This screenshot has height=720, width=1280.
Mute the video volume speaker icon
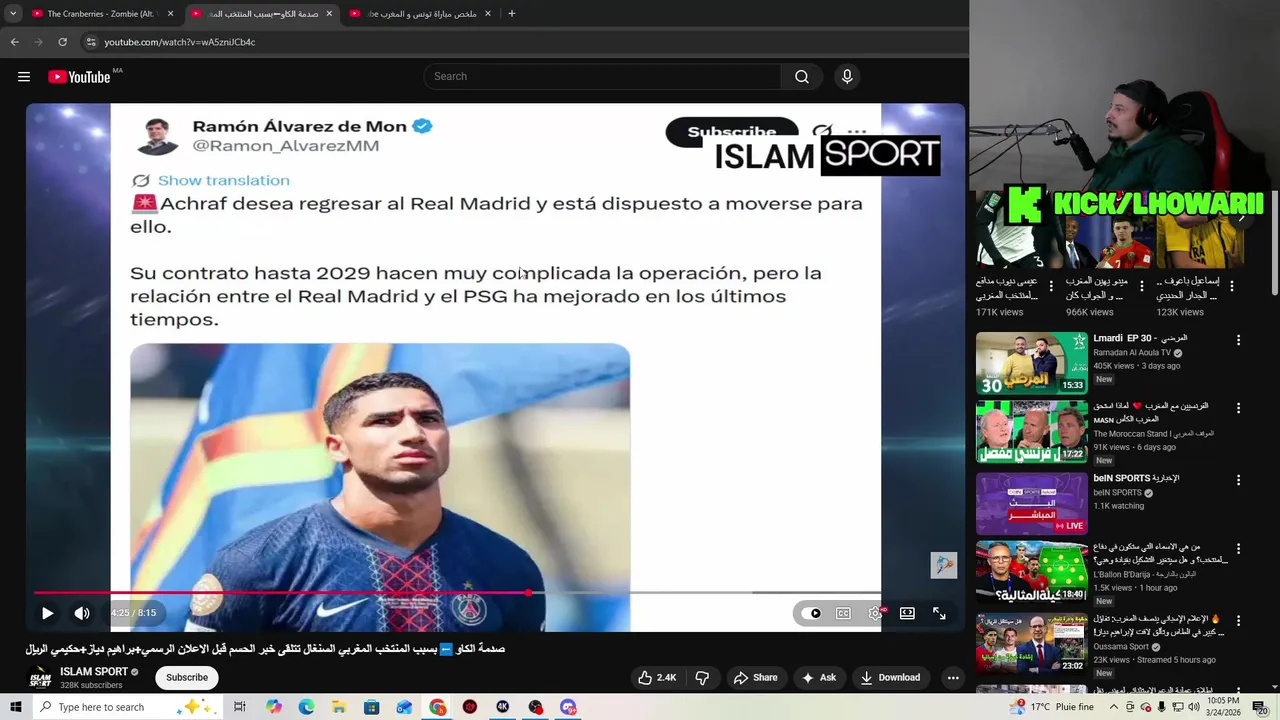pos(82,613)
